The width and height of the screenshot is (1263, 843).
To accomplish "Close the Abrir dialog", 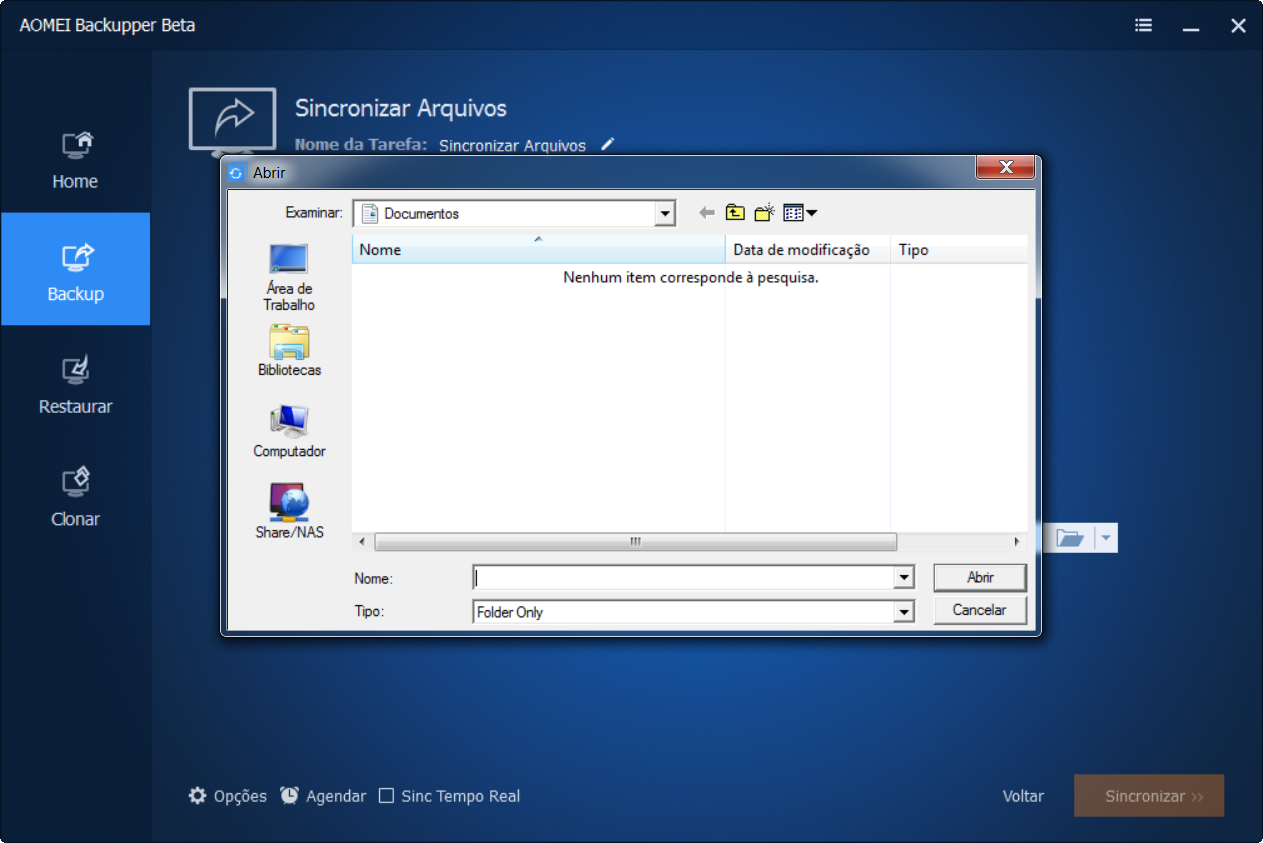I will (x=1005, y=168).
